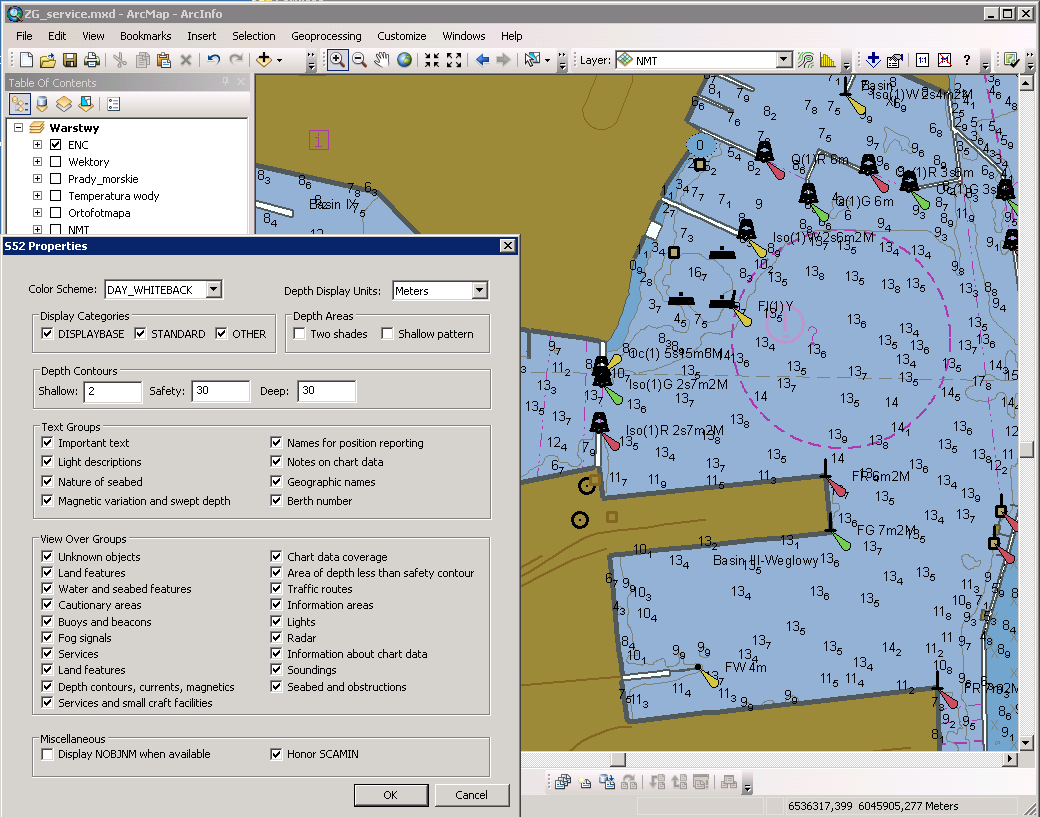Click the Add Data plus icon
Screen dimensions: 1040x817
coord(264,60)
